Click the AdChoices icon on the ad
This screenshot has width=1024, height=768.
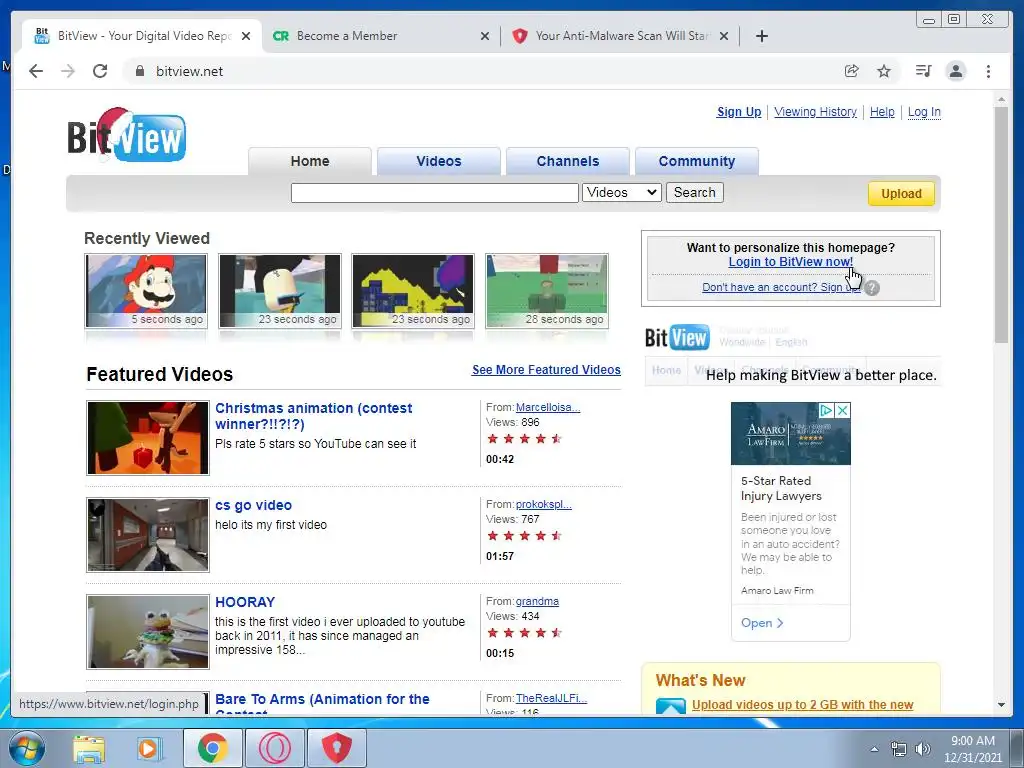coord(826,410)
